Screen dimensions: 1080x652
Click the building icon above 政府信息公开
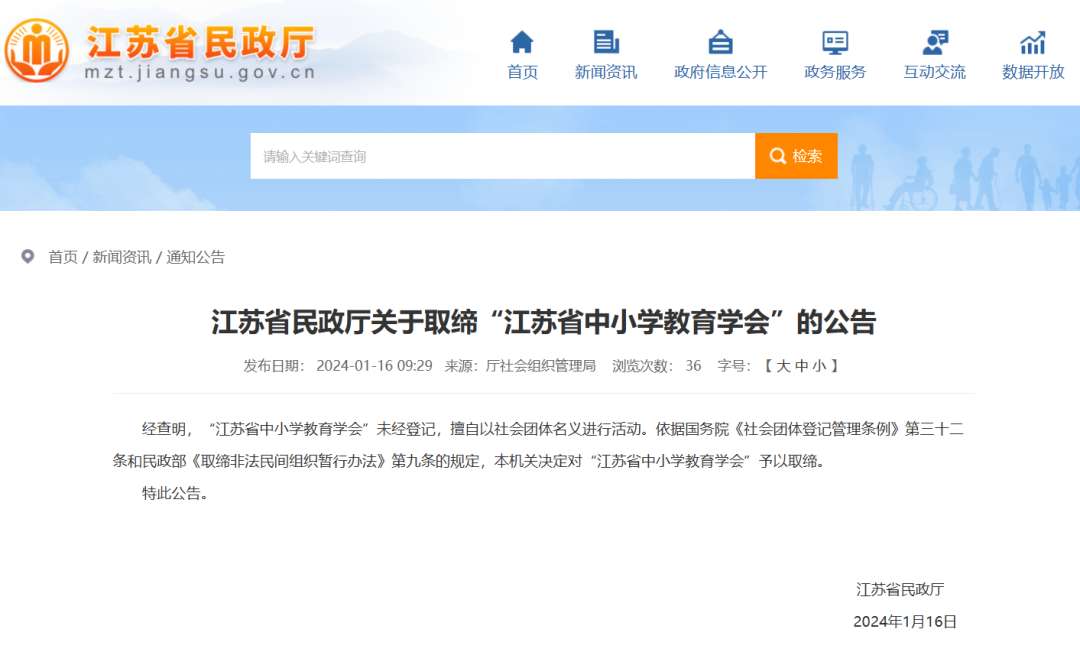[720, 42]
